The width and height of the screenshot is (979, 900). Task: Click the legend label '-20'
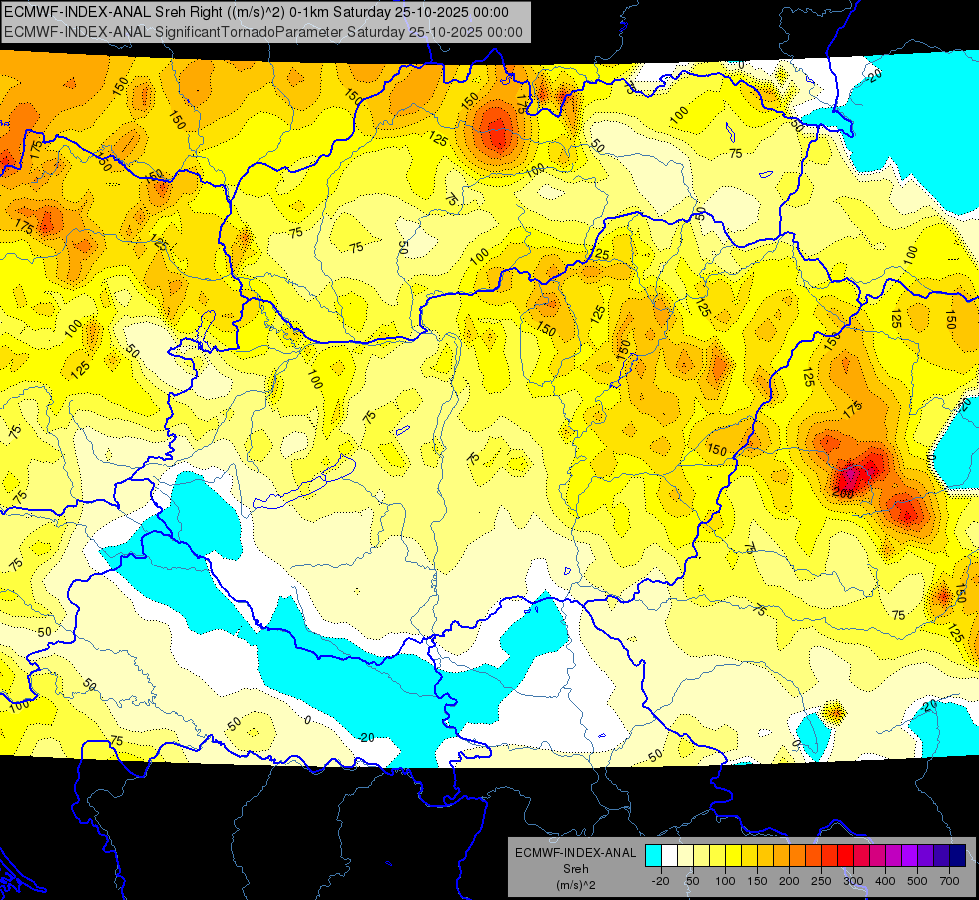661,881
